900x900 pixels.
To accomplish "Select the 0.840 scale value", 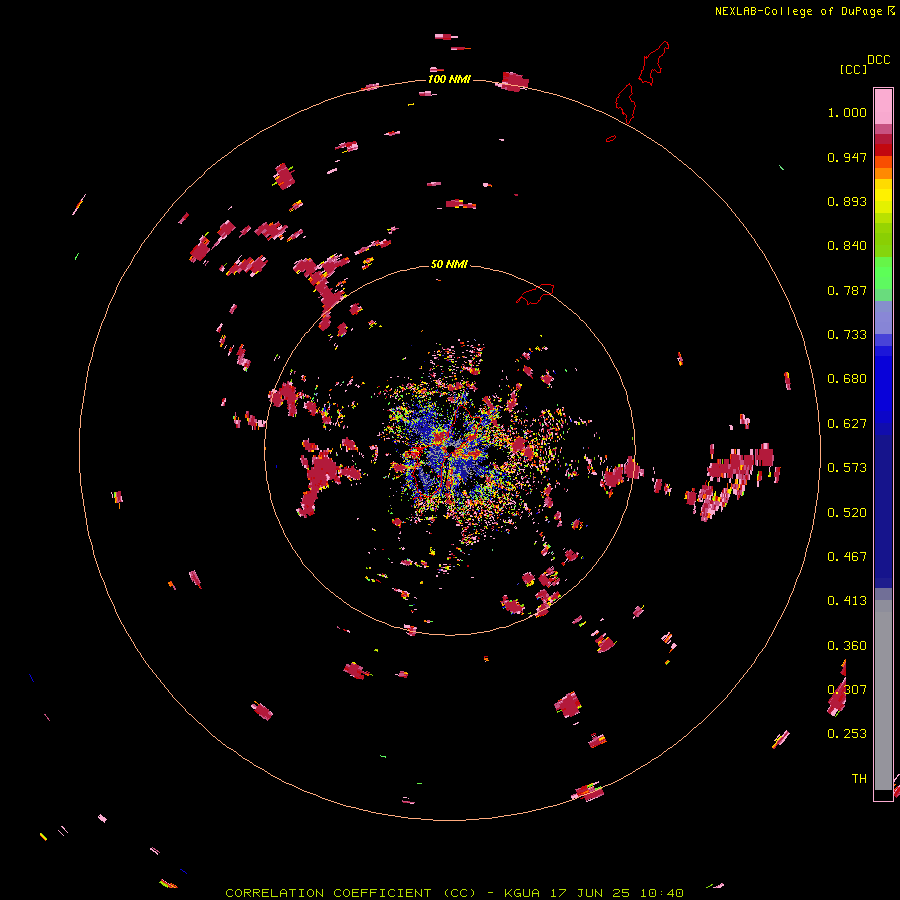I will (x=847, y=246).
